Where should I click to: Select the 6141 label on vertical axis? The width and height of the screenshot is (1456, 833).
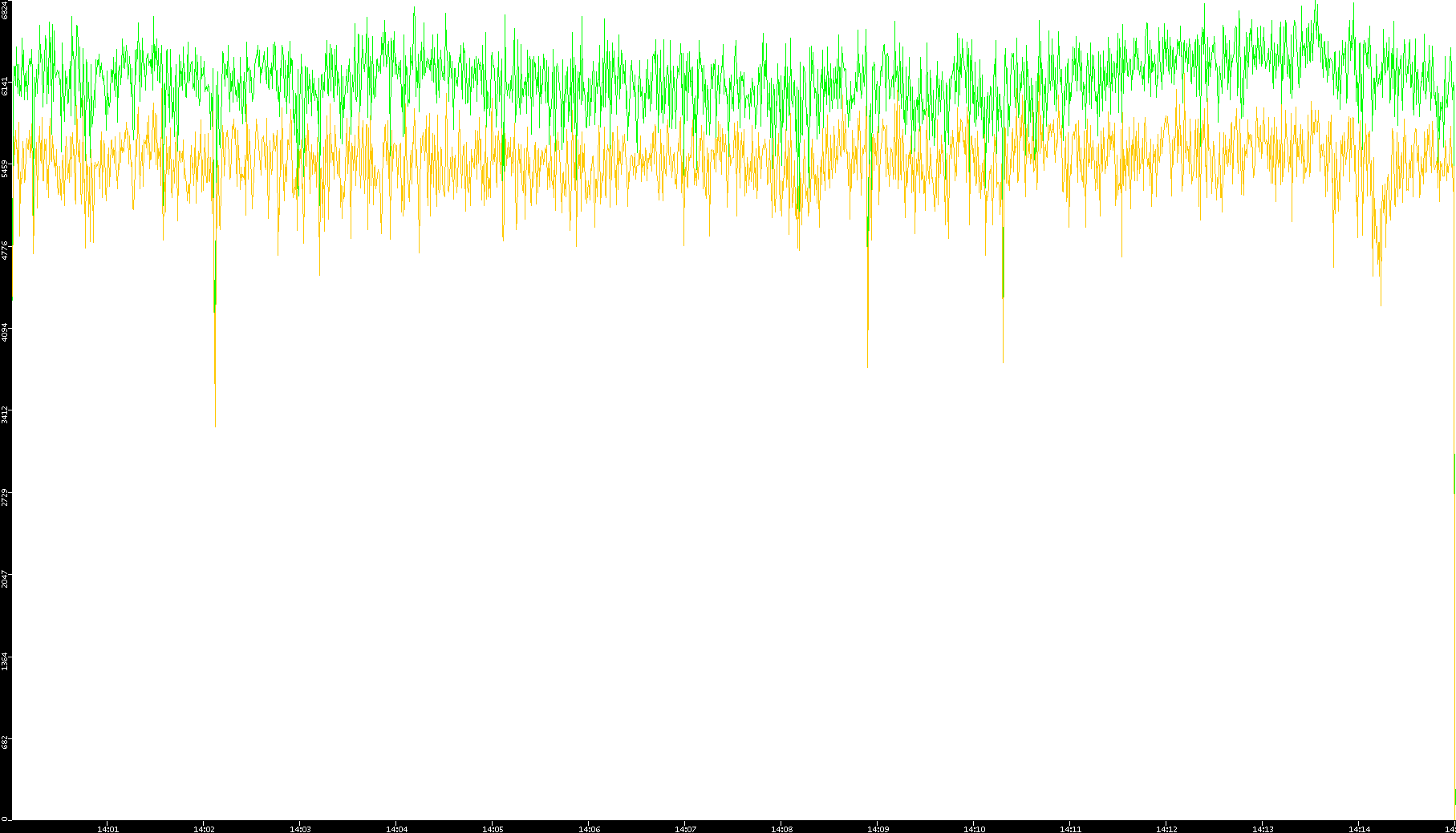point(6,86)
